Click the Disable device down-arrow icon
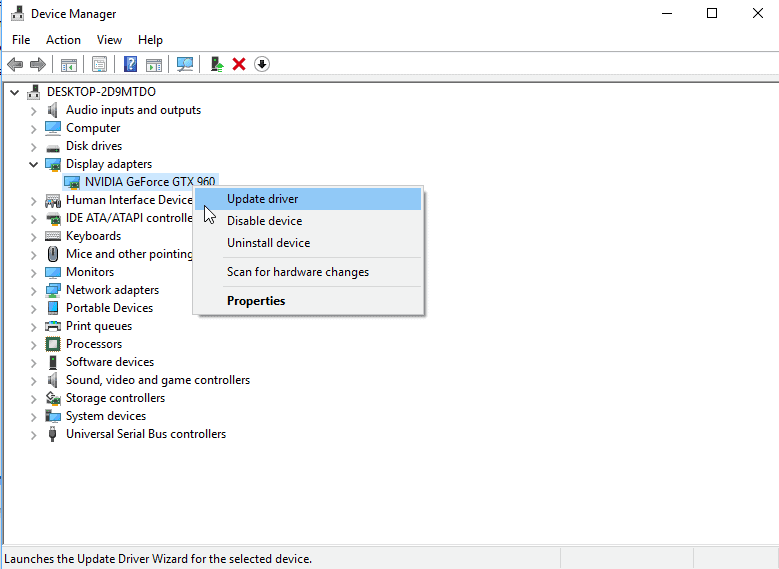Screen dimensions: 779x569 click(x=262, y=64)
